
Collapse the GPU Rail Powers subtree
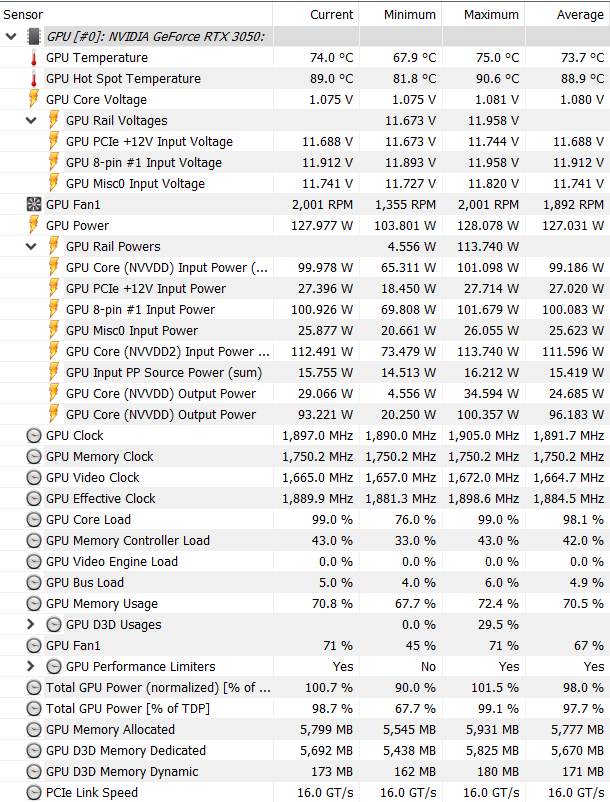pyautogui.click(x=31, y=247)
